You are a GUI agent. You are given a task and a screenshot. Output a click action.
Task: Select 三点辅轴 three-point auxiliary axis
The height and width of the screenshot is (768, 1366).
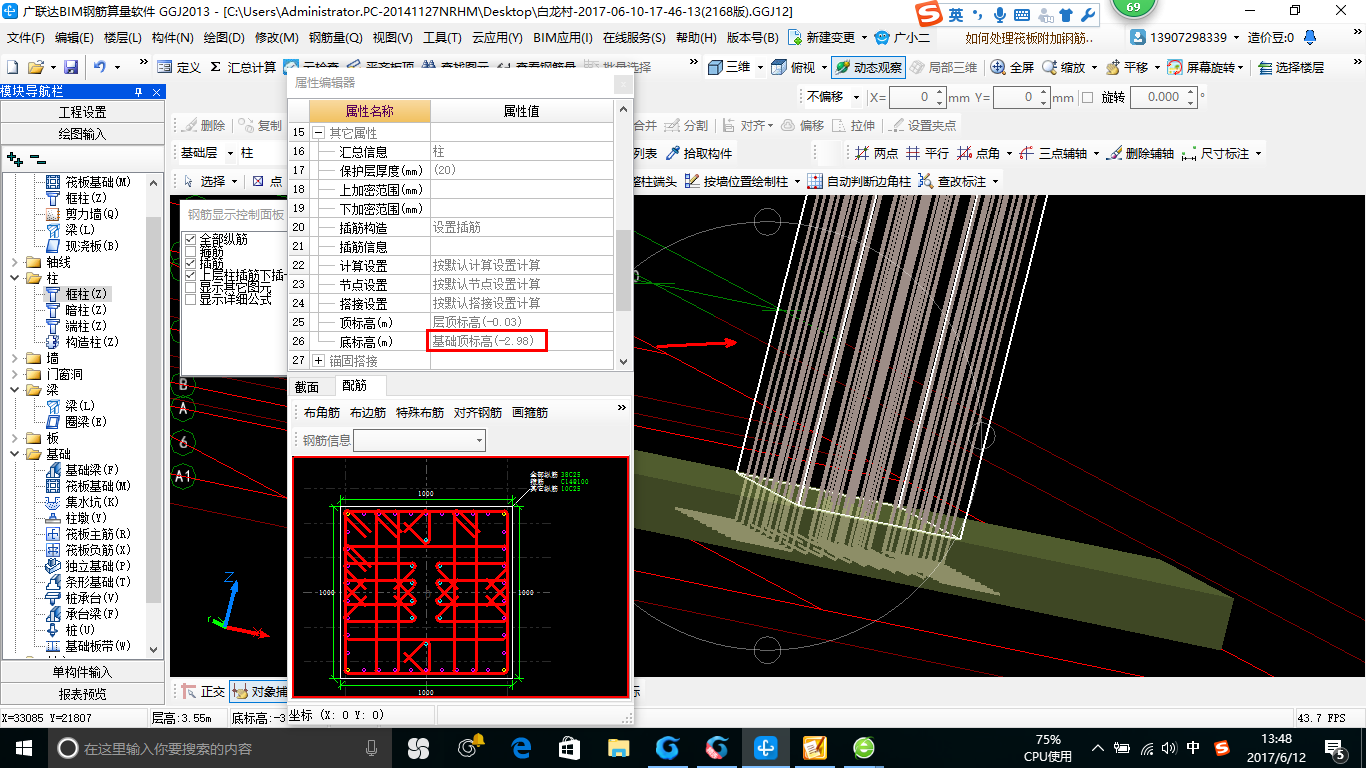point(1052,153)
